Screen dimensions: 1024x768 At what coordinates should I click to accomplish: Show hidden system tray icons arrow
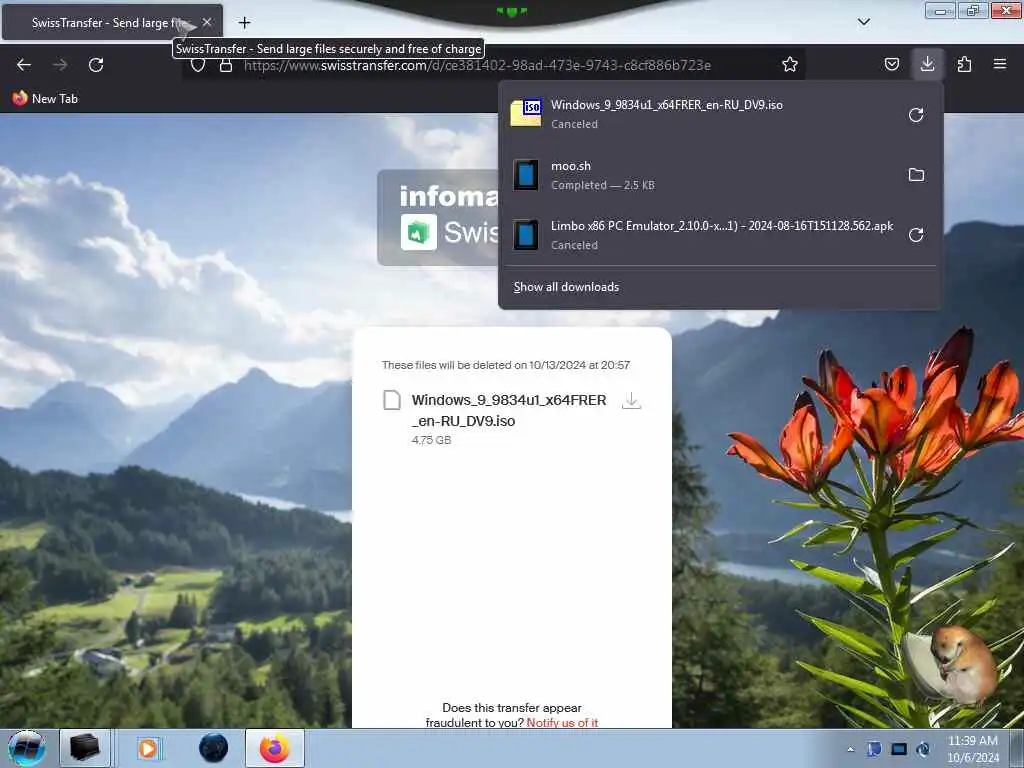[850, 749]
